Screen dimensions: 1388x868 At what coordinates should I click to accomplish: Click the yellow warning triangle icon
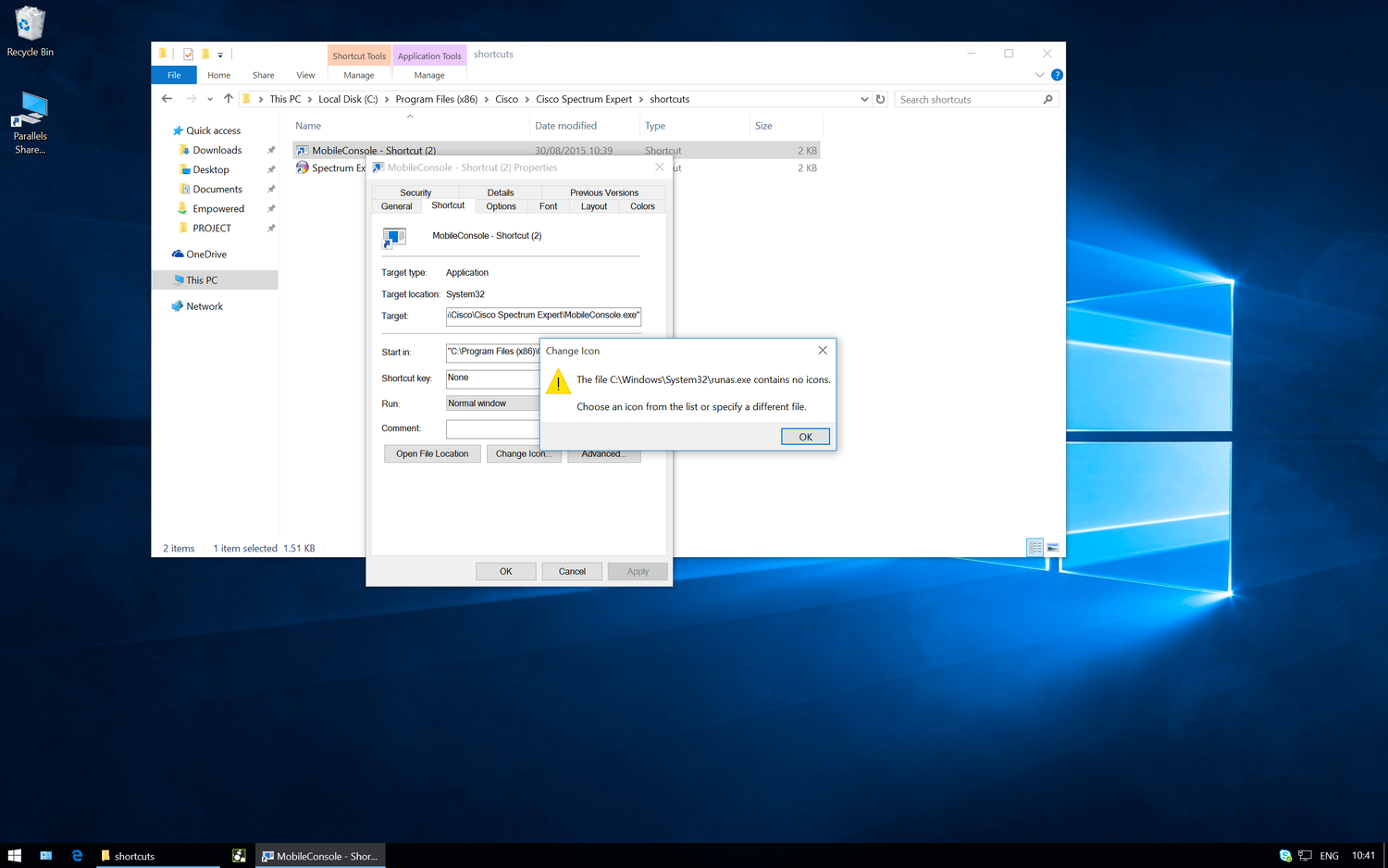(558, 381)
